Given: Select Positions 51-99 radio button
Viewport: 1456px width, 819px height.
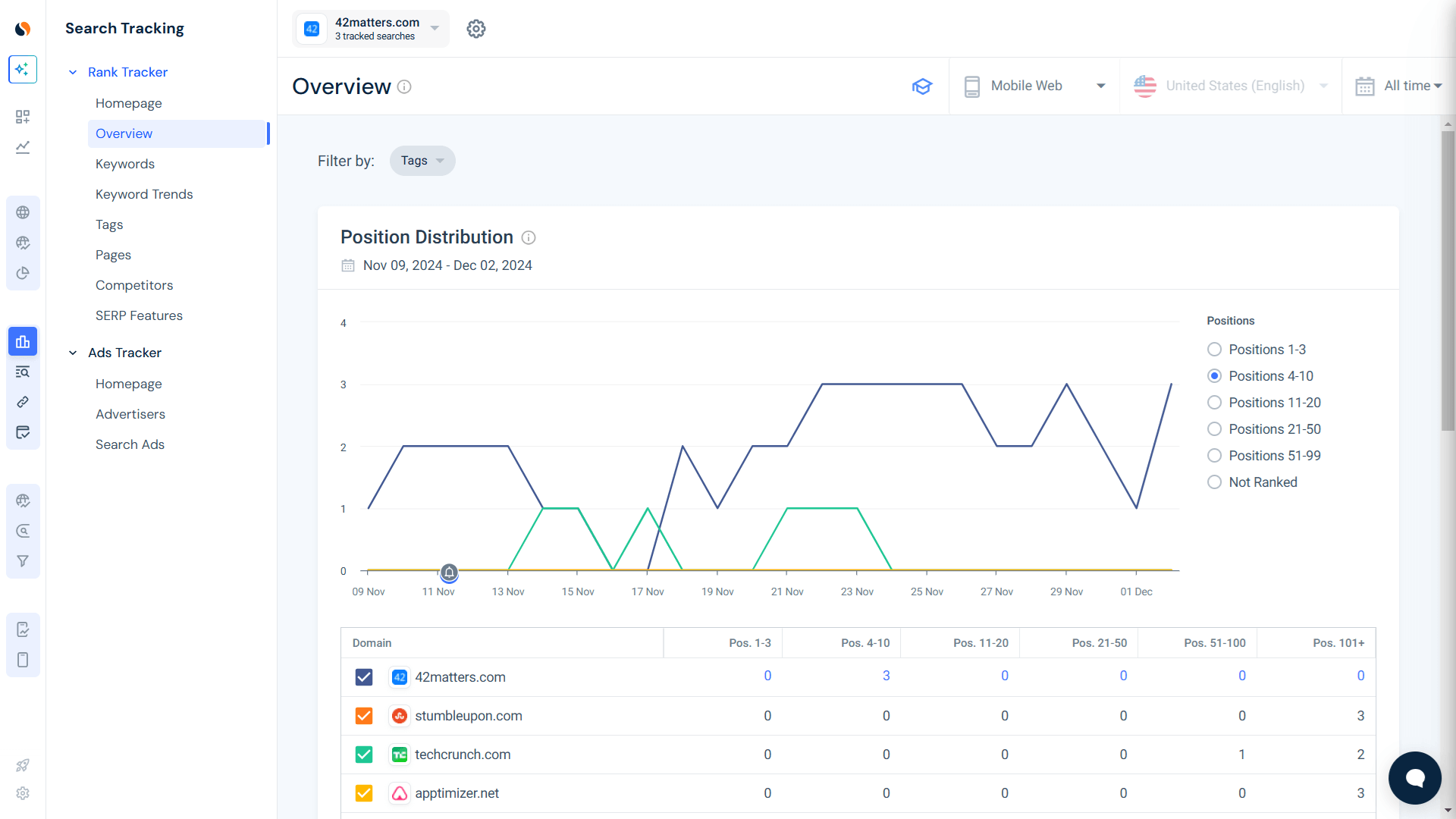Looking at the screenshot, I should (x=1214, y=456).
